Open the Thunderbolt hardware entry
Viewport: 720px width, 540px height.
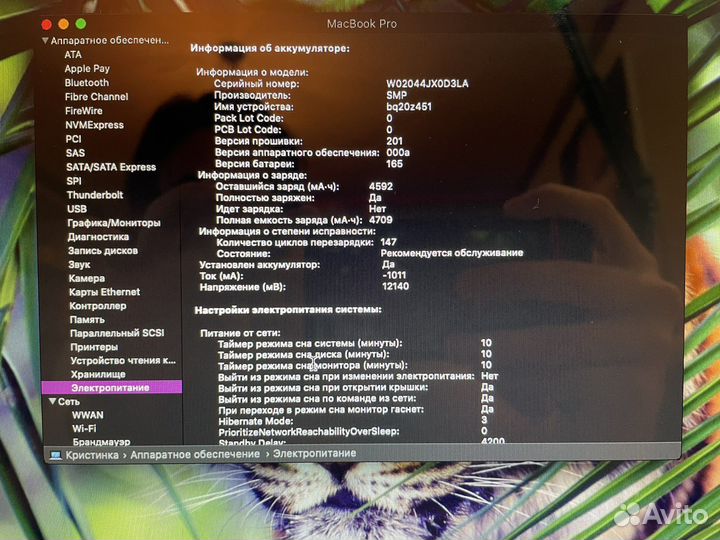click(95, 195)
